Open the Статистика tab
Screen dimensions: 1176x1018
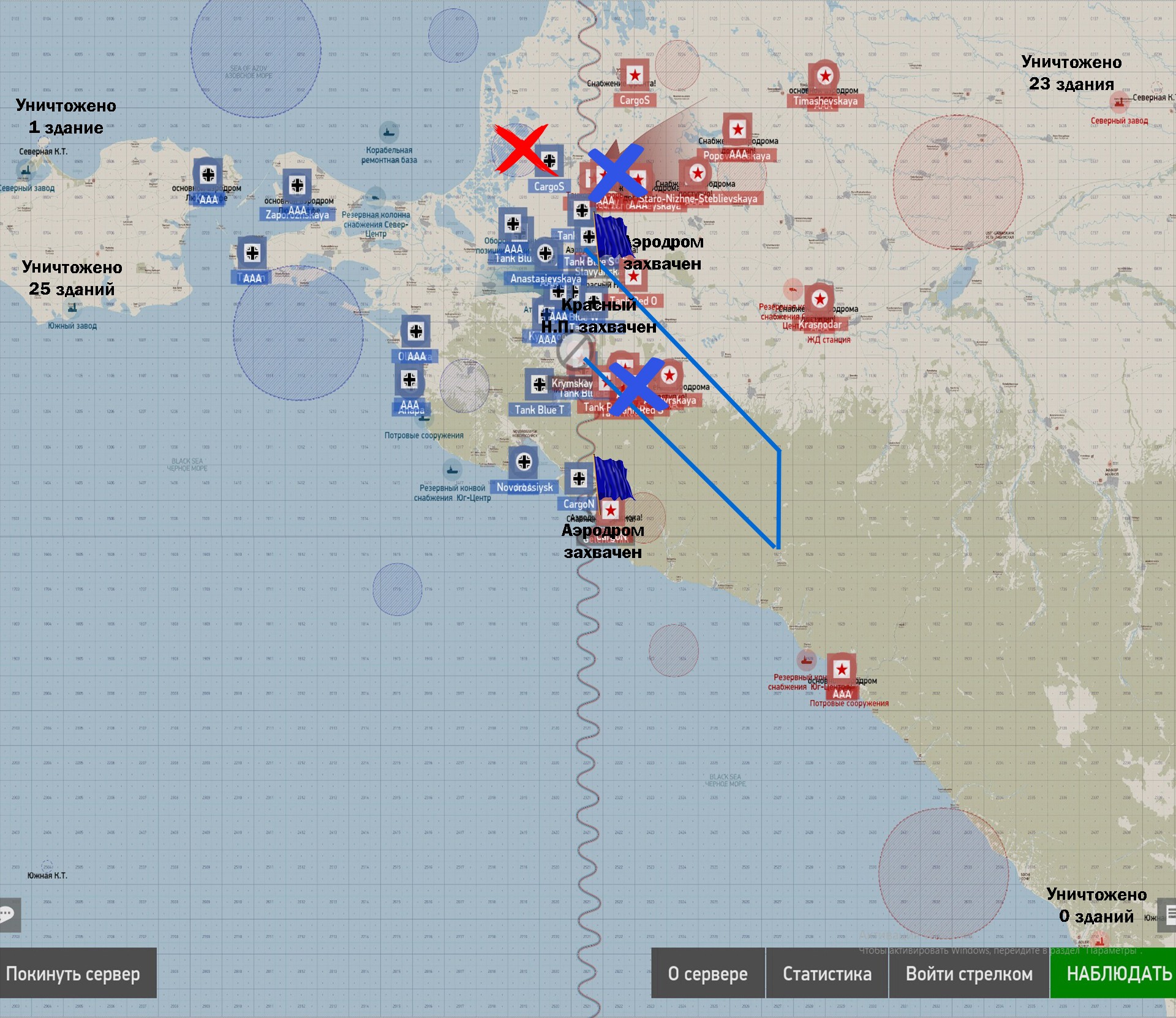pyautogui.click(x=827, y=973)
